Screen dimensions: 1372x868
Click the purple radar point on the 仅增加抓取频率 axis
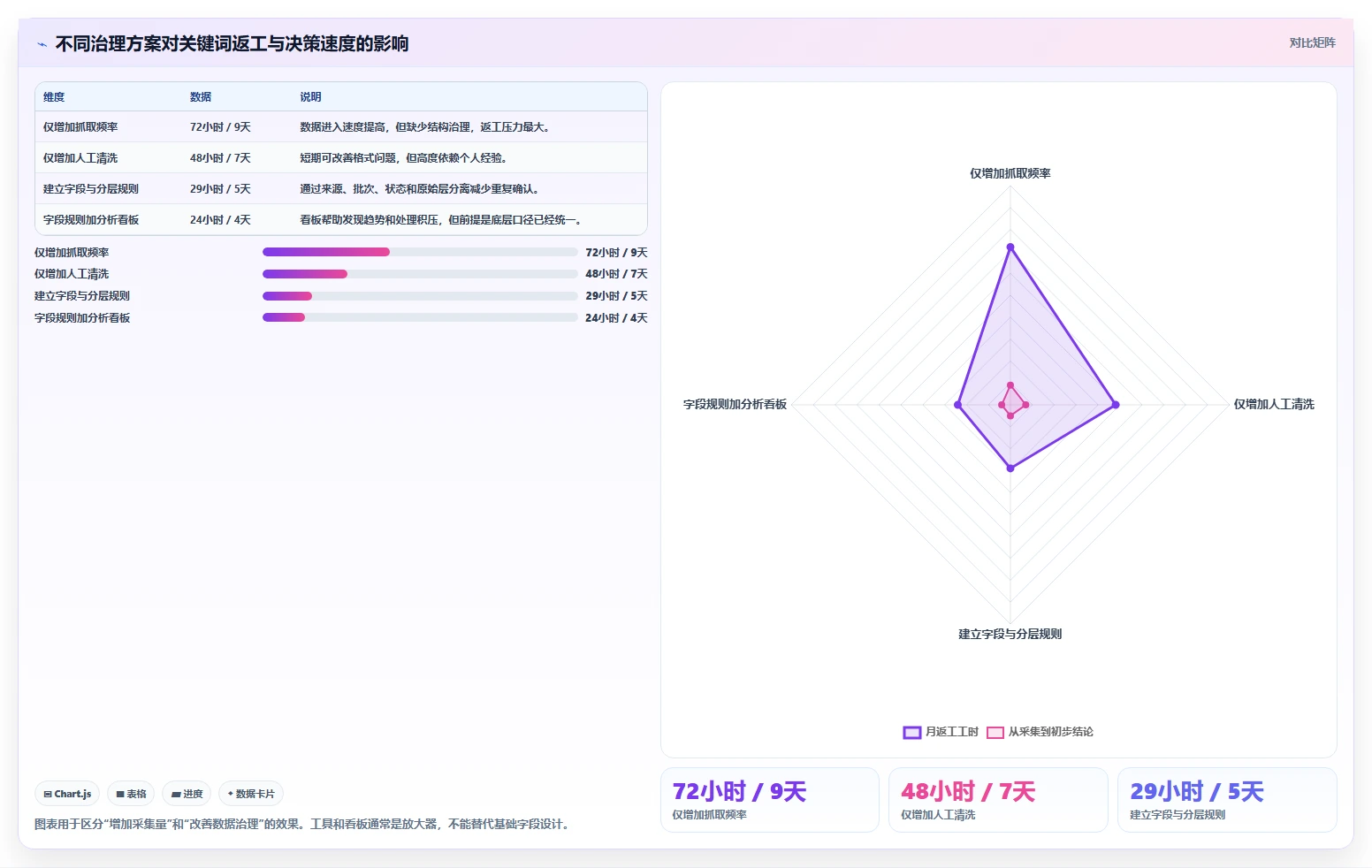(1010, 247)
